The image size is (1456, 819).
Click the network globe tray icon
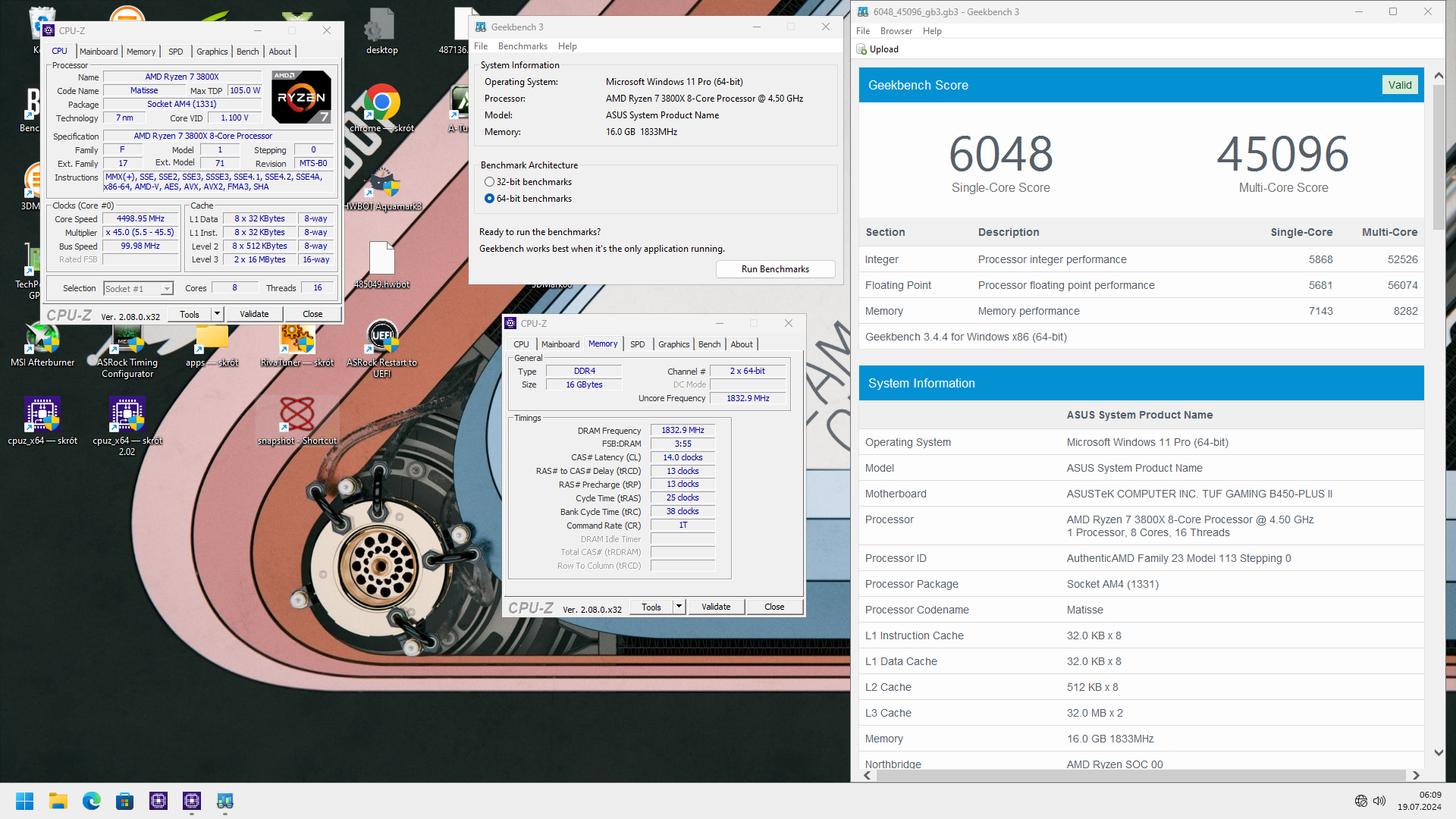[x=1361, y=801]
